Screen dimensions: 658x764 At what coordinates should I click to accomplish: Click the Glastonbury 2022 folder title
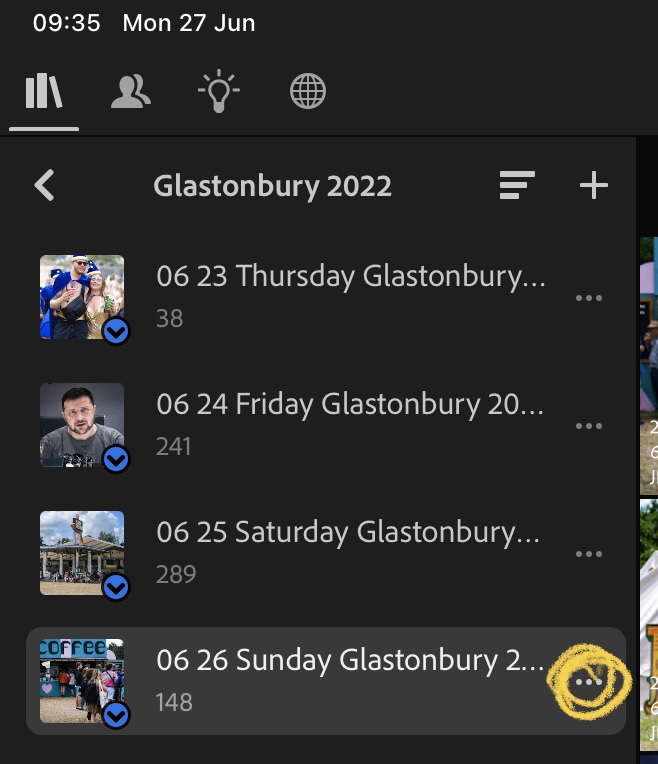272,185
